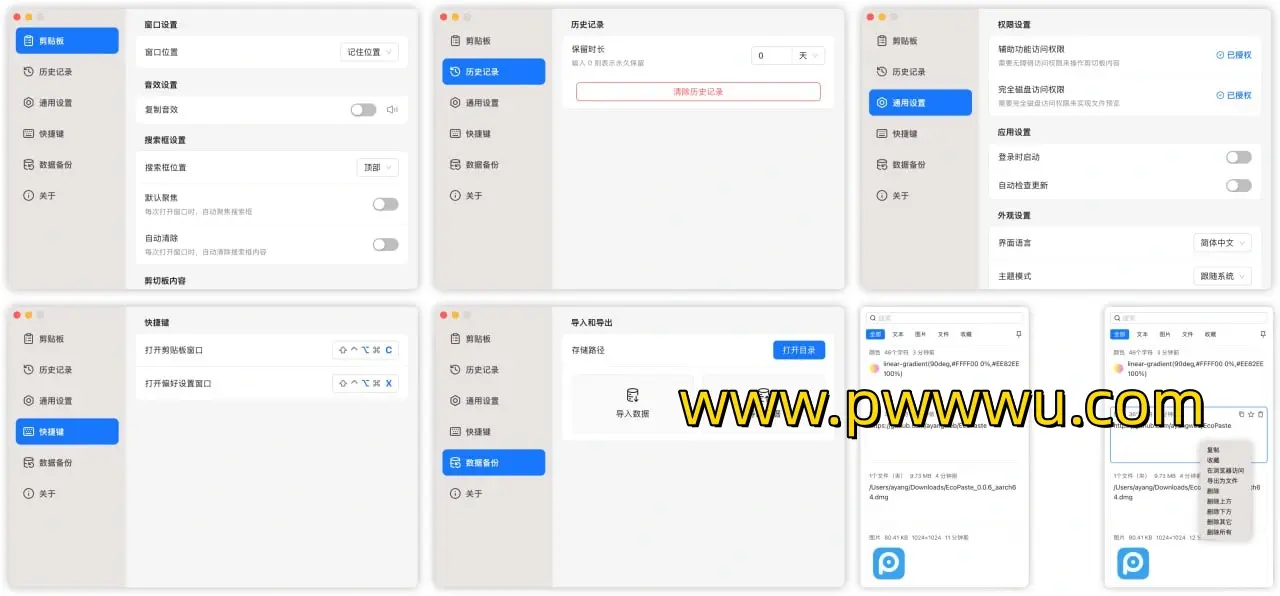Toggle the 复制音效 switch
1280x596 pixels.
pos(363,110)
